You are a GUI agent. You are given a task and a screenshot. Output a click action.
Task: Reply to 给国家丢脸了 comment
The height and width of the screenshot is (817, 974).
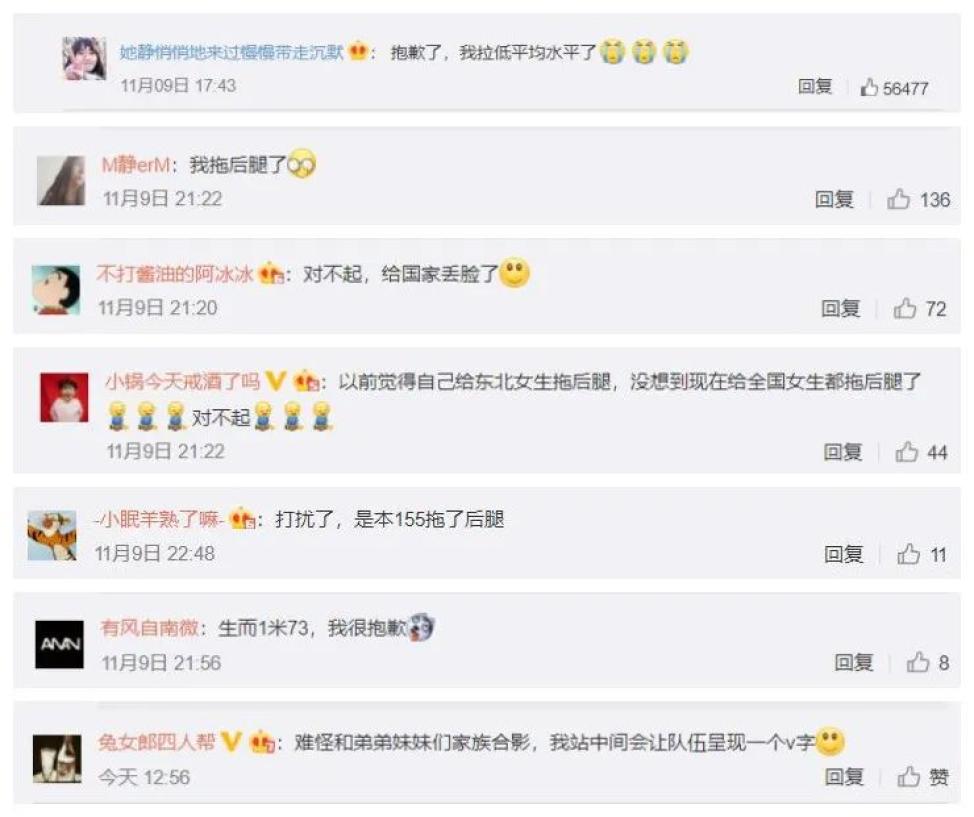click(840, 308)
